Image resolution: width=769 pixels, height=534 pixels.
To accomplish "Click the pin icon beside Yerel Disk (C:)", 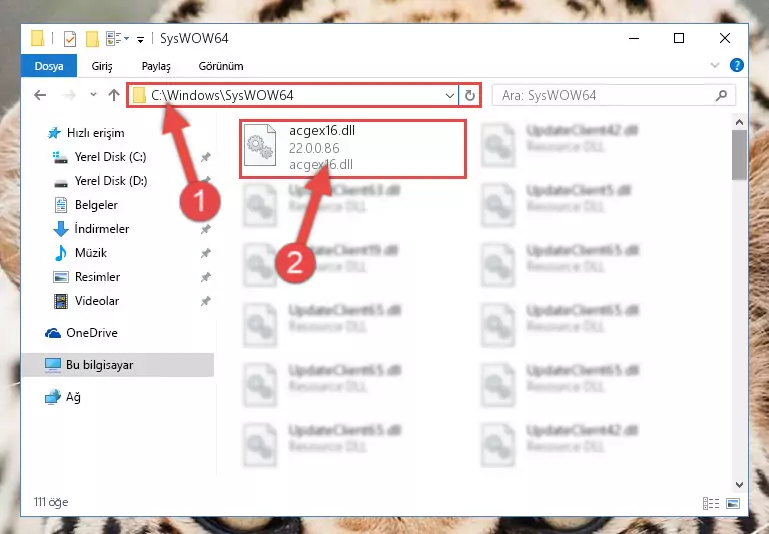I will tap(205, 157).
